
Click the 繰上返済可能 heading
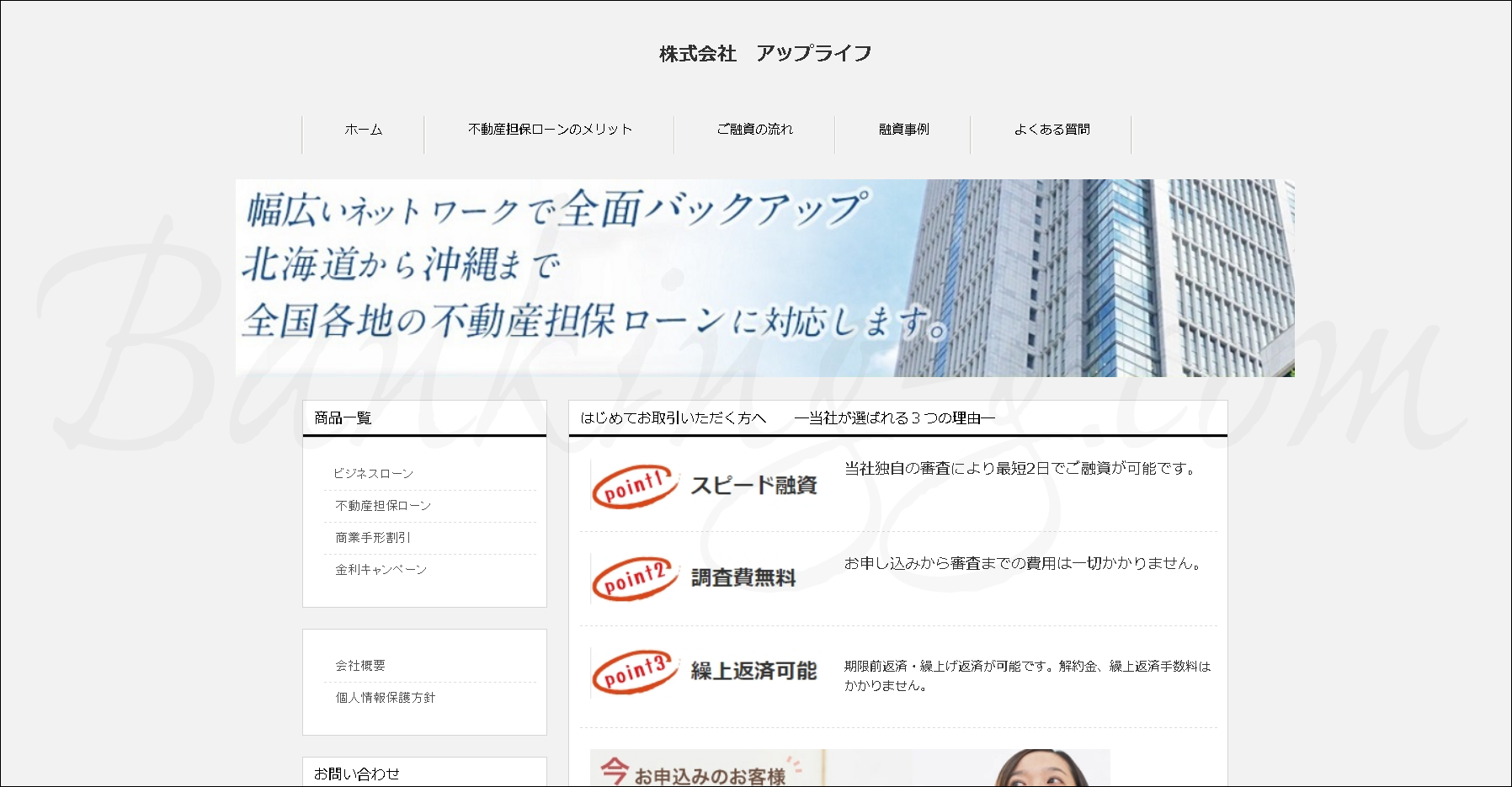(753, 671)
